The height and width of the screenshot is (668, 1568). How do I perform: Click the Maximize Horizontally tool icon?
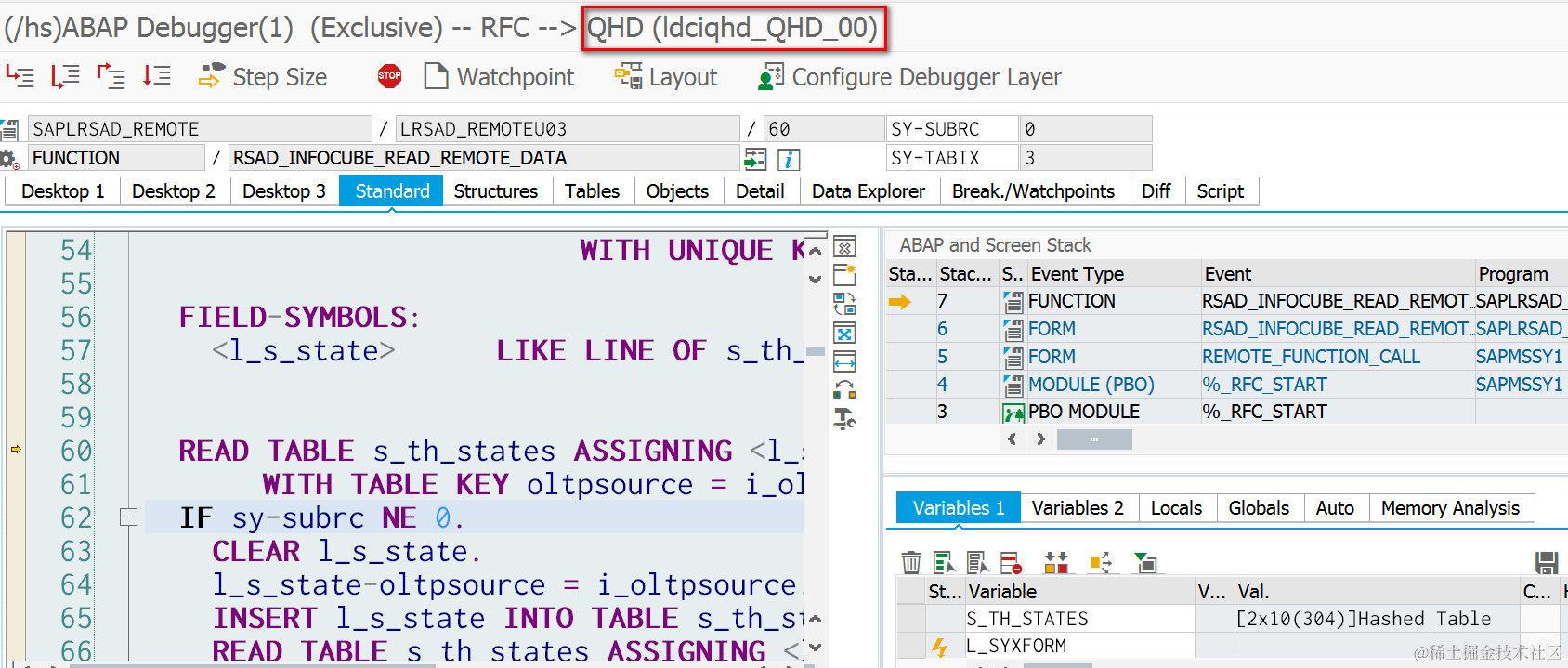[844, 361]
